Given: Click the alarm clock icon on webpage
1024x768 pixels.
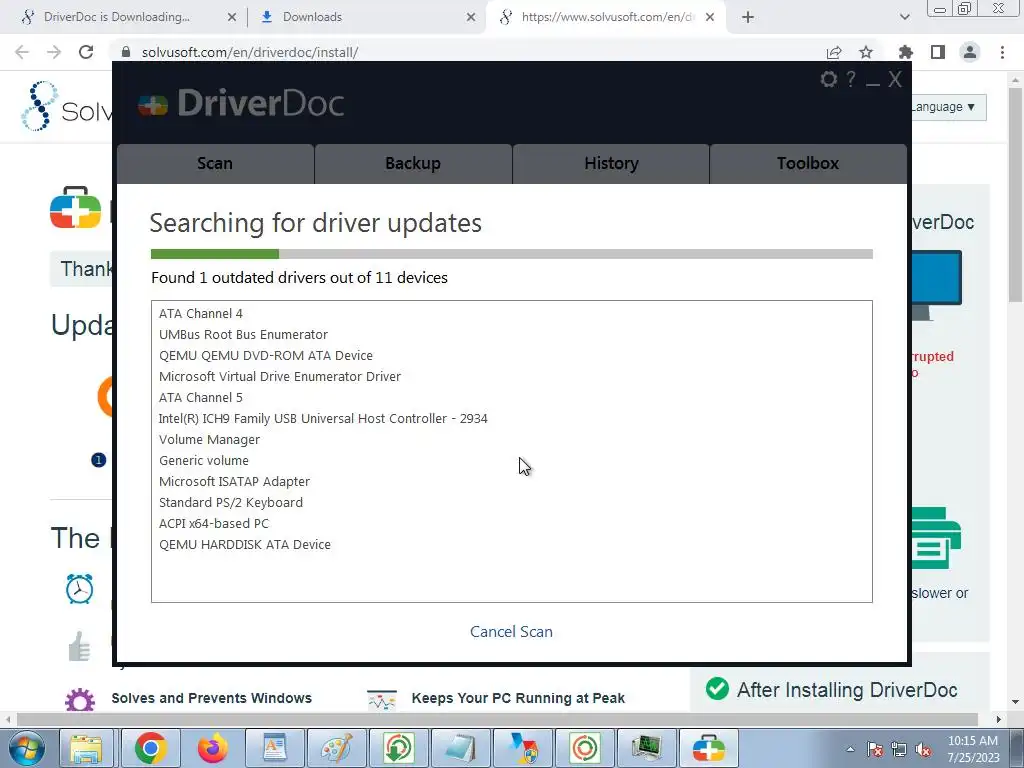Looking at the screenshot, I should coord(80,588).
